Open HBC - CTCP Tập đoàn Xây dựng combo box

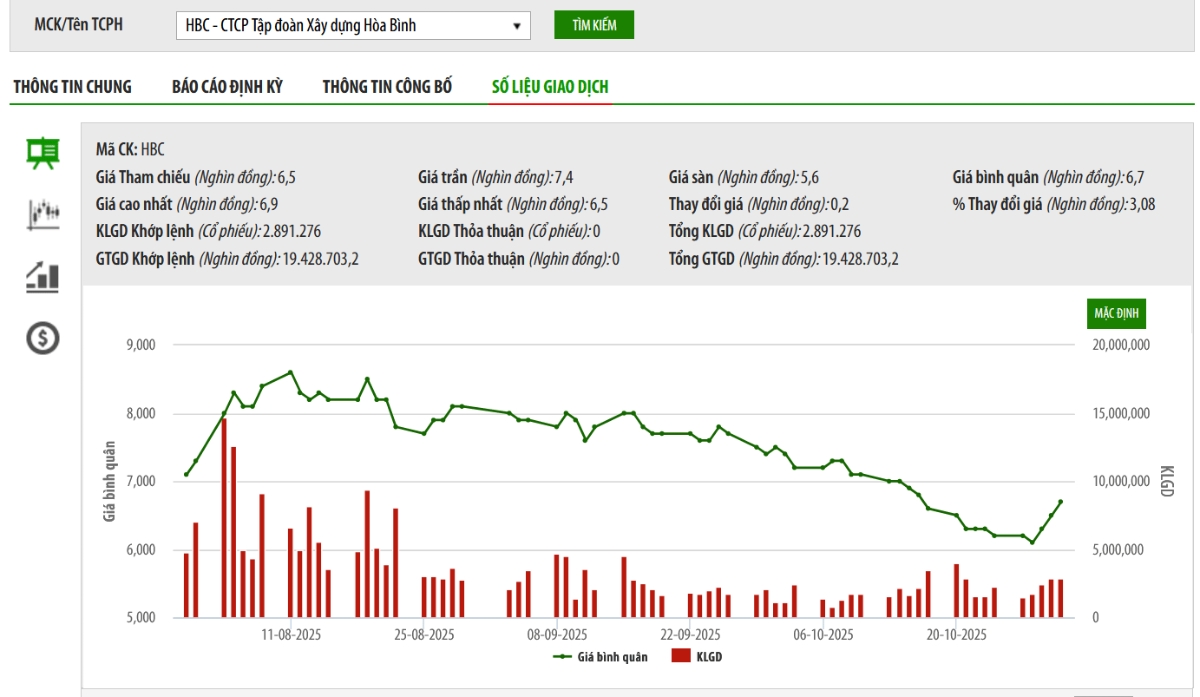coord(340,26)
